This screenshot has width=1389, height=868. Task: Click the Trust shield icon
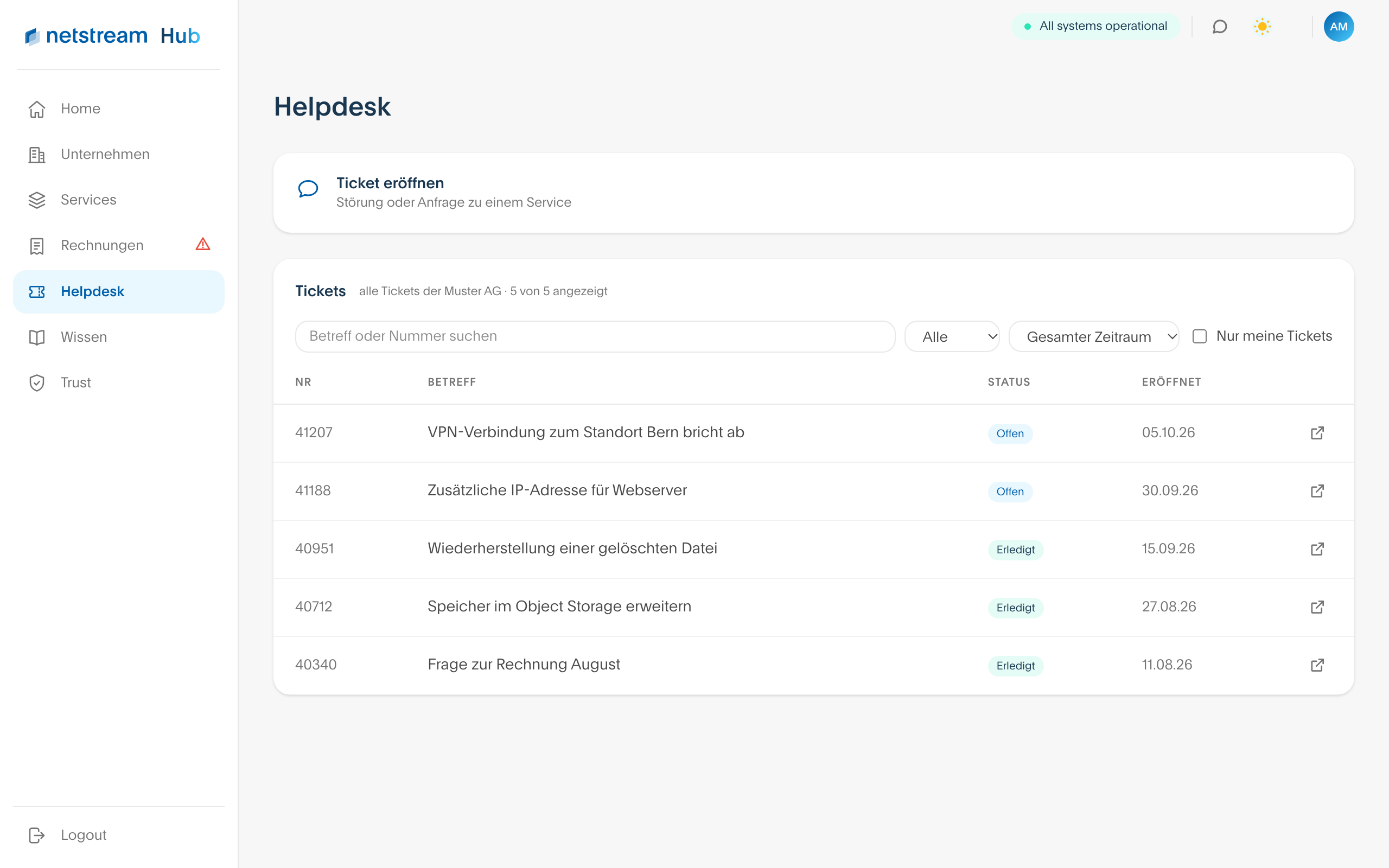pyautogui.click(x=37, y=383)
